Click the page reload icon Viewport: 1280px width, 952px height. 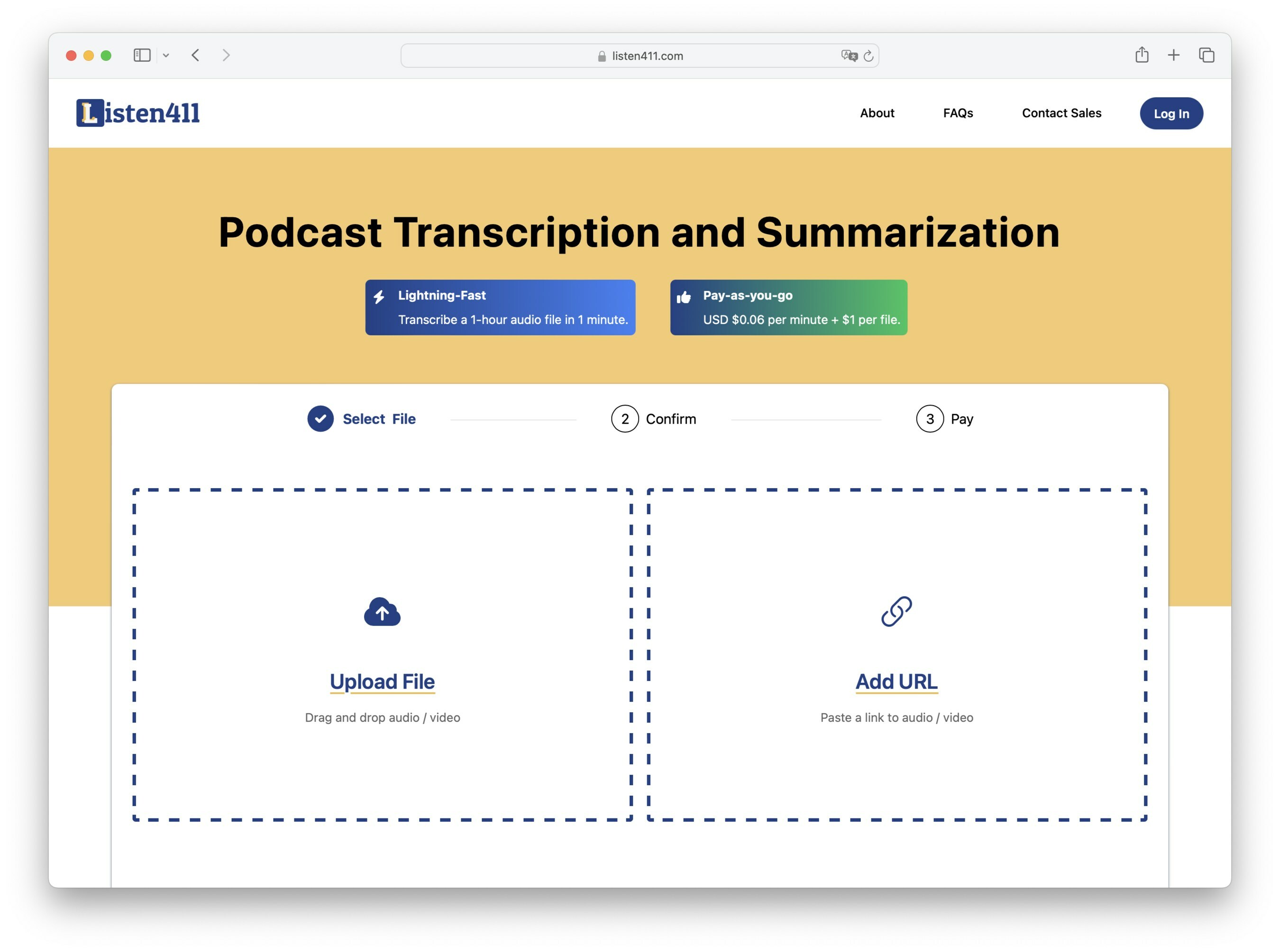pyautogui.click(x=869, y=56)
